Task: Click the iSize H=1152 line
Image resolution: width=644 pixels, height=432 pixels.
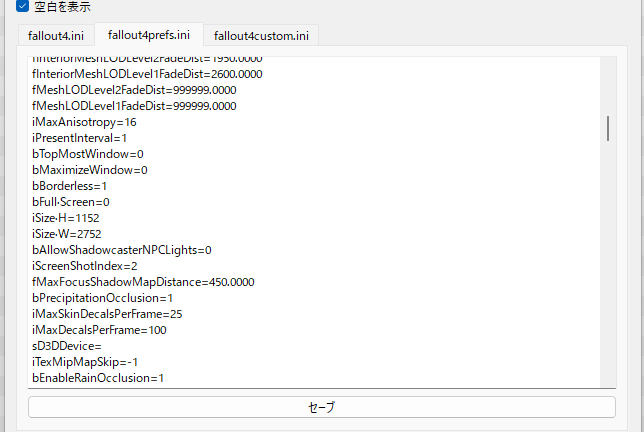Action: (66, 218)
